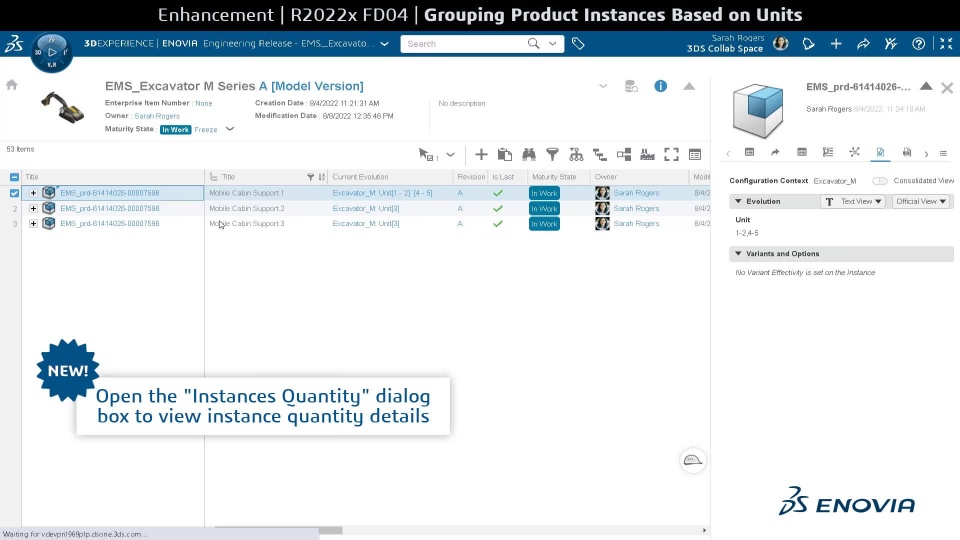
Task: Toggle the Consolidated View switch
Action: tap(880, 181)
